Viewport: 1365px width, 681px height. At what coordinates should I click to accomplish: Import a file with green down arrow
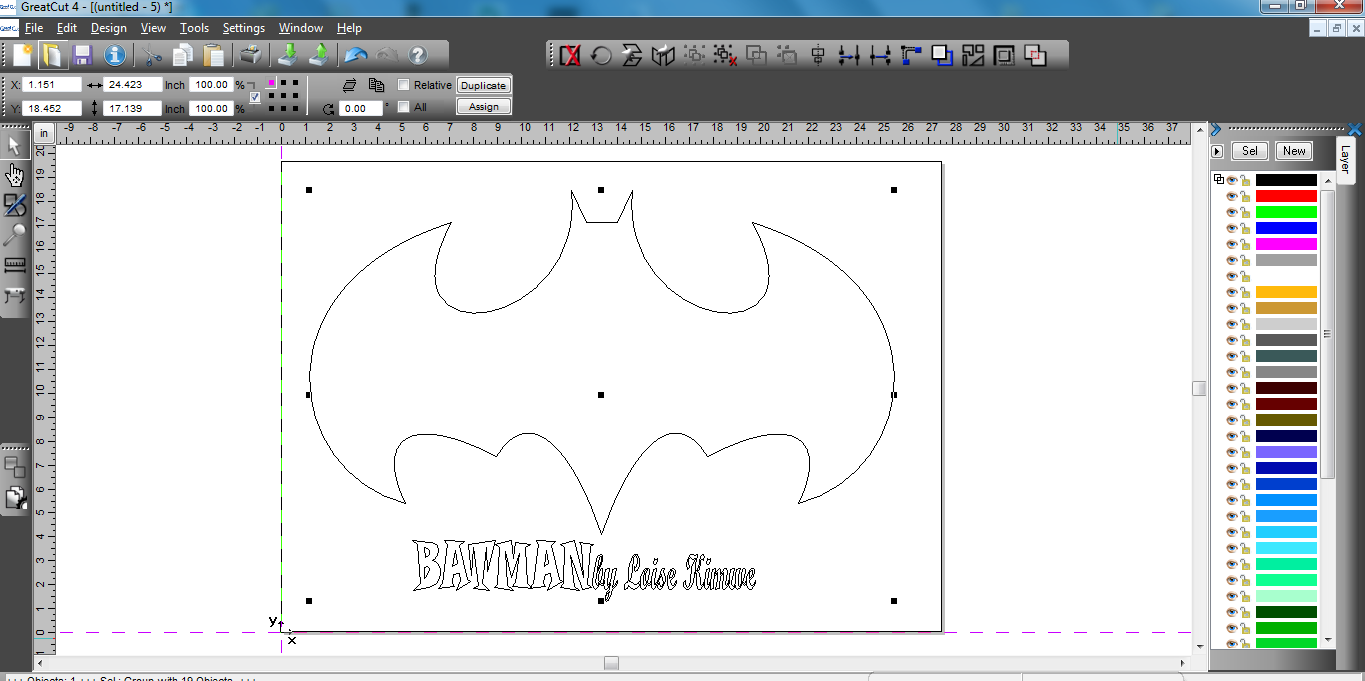pos(287,55)
